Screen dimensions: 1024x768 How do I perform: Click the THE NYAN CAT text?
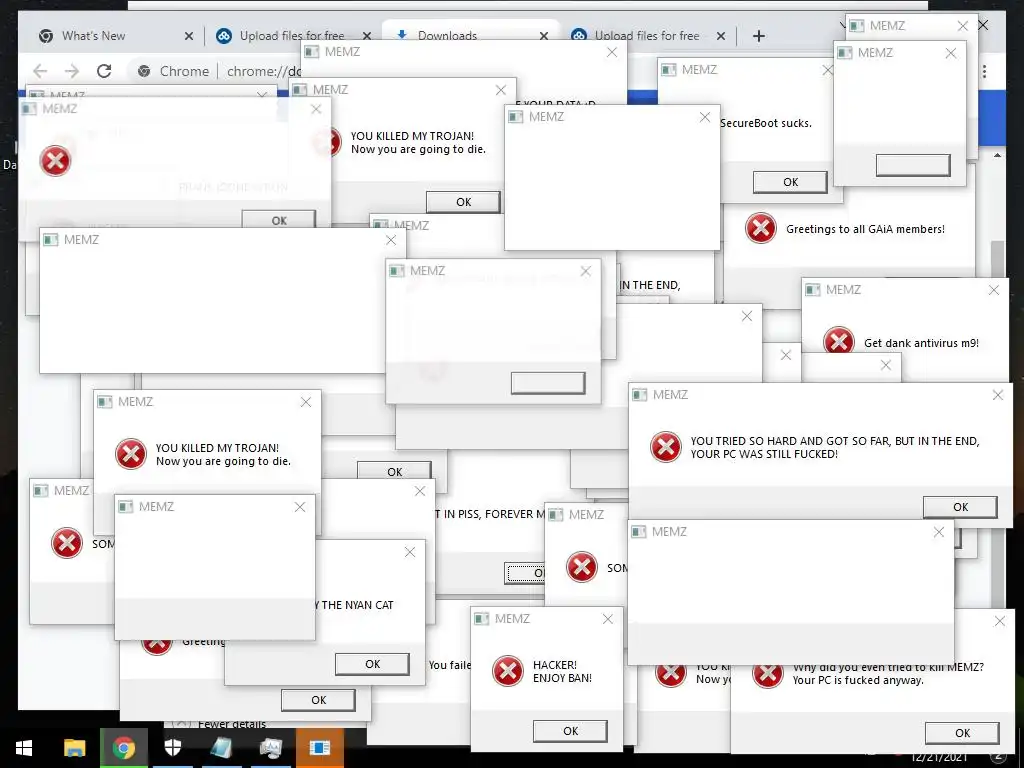coord(357,605)
